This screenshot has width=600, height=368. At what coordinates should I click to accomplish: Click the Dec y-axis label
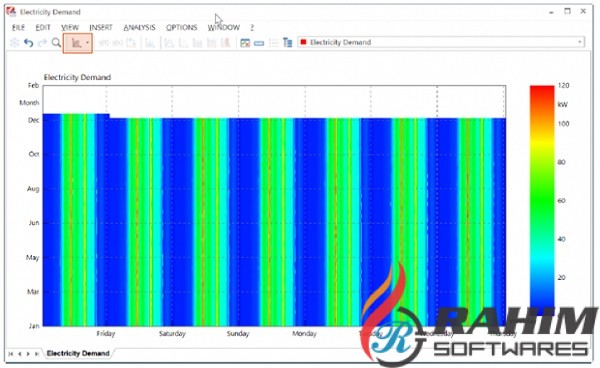coord(33,120)
